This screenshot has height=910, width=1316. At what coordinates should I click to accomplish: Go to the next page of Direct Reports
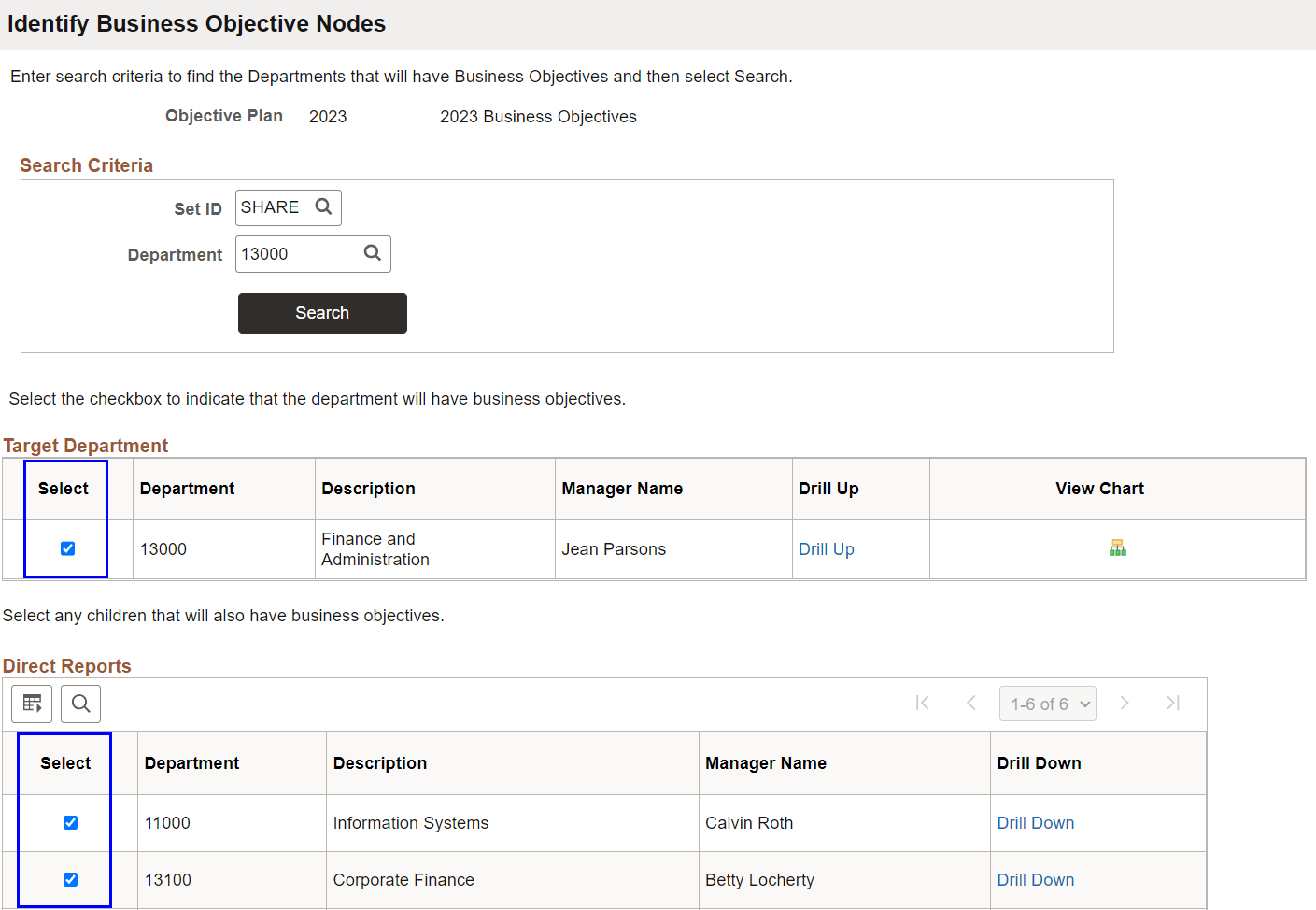point(1125,703)
